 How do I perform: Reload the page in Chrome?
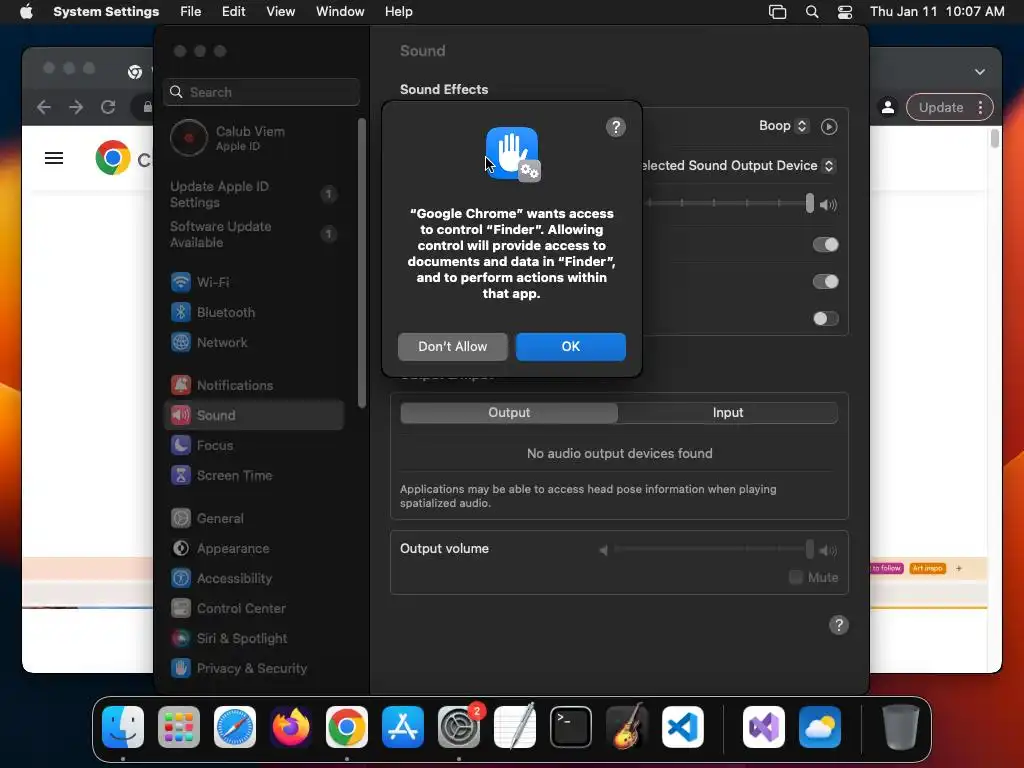[108, 107]
